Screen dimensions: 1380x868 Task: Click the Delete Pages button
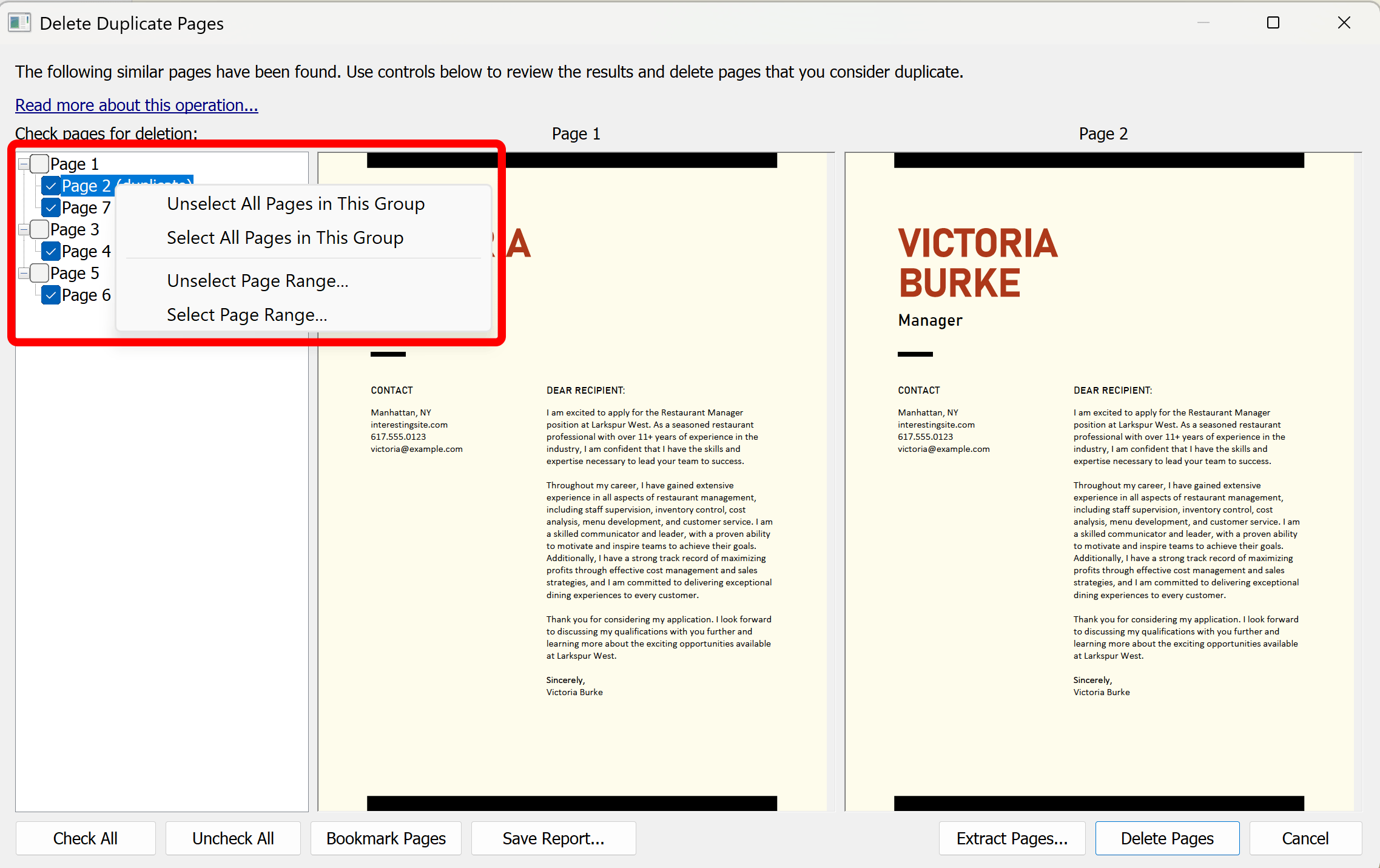pyautogui.click(x=1166, y=838)
